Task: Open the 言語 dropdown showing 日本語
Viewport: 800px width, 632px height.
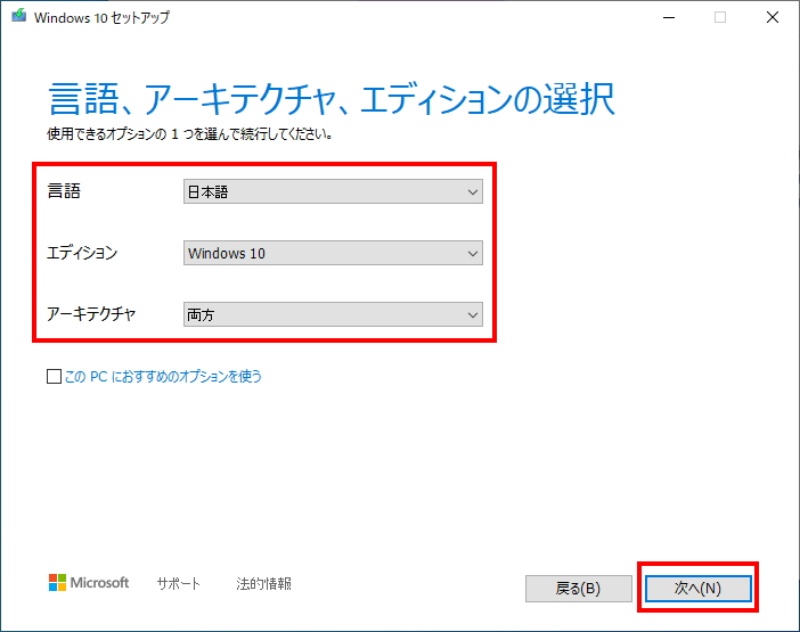Action: point(333,192)
